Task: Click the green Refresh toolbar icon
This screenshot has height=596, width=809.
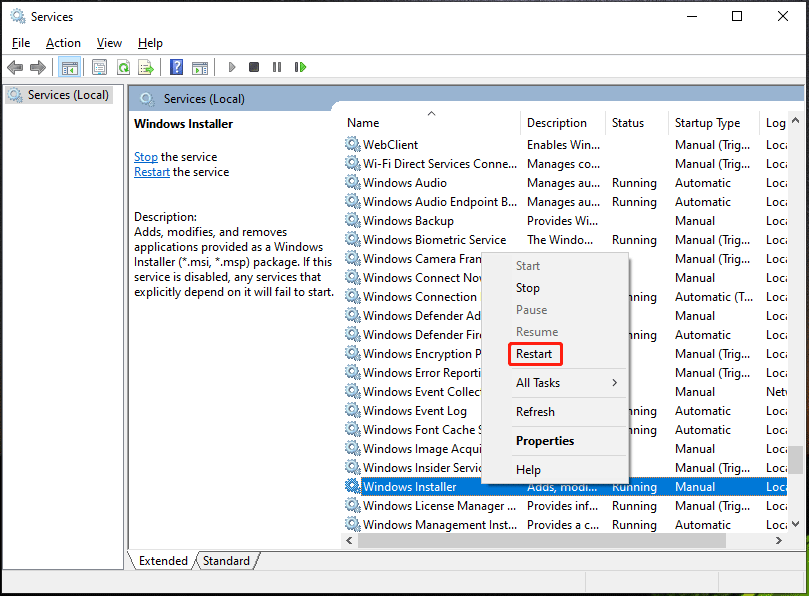Action: click(x=123, y=67)
